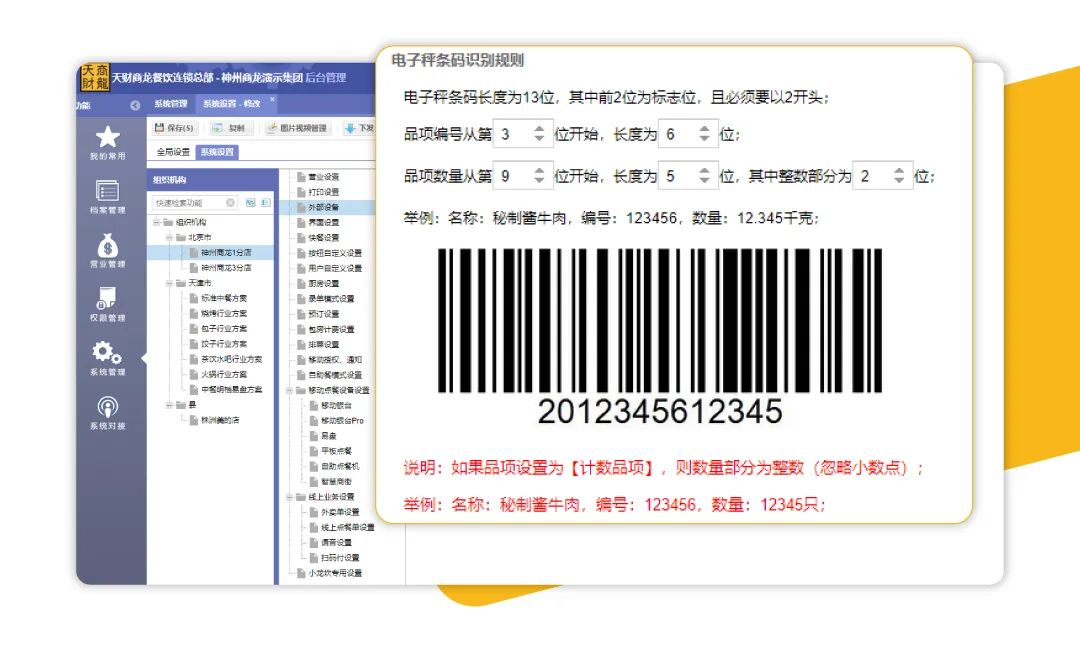Close the 系统设置 - 修改 tab
This screenshot has height=647, width=1080.
coord(272,99)
